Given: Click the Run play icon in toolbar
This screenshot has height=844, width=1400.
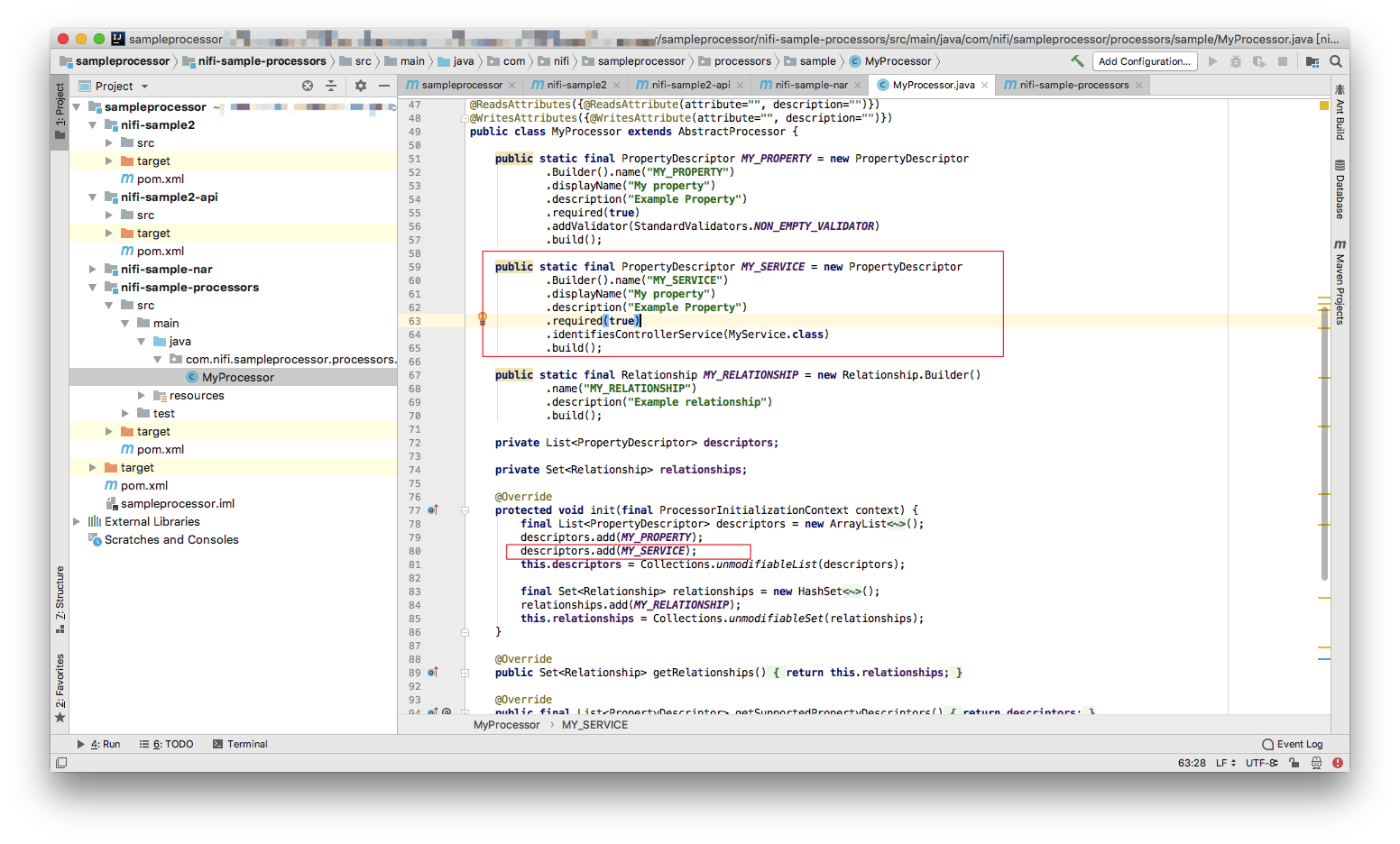Looking at the screenshot, I should click(1212, 61).
